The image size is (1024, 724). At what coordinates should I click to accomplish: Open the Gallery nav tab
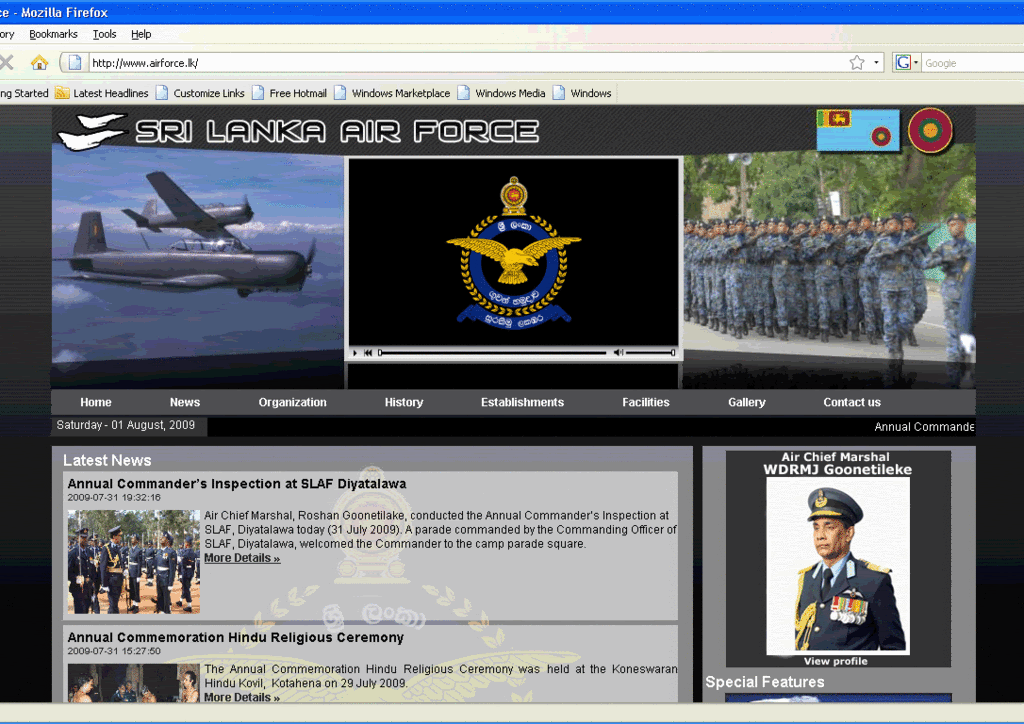point(746,402)
